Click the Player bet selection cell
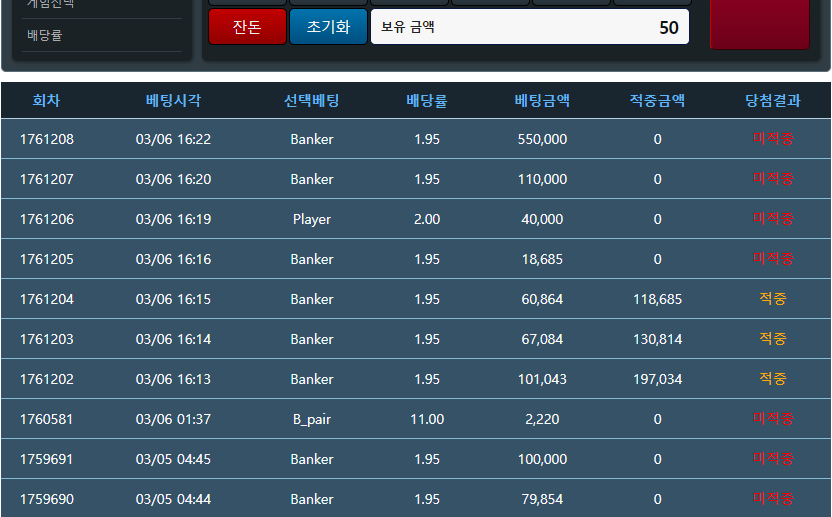The width and height of the screenshot is (832, 517). [x=312, y=219]
